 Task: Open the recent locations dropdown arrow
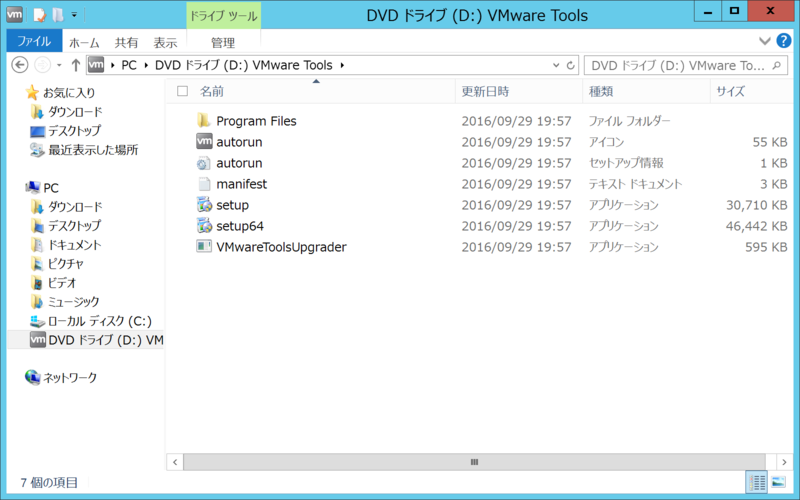pyautogui.click(x=59, y=65)
